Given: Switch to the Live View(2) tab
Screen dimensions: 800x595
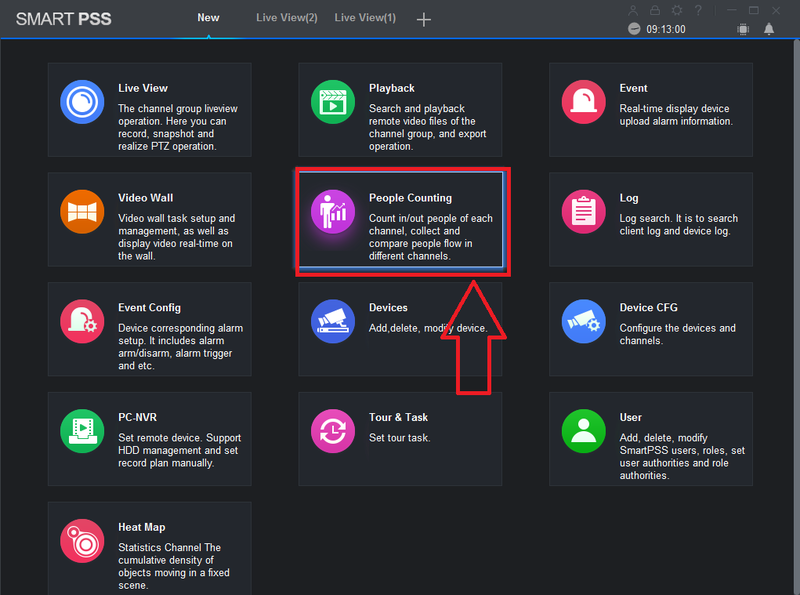Looking at the screenshot, I should (287, 18).
